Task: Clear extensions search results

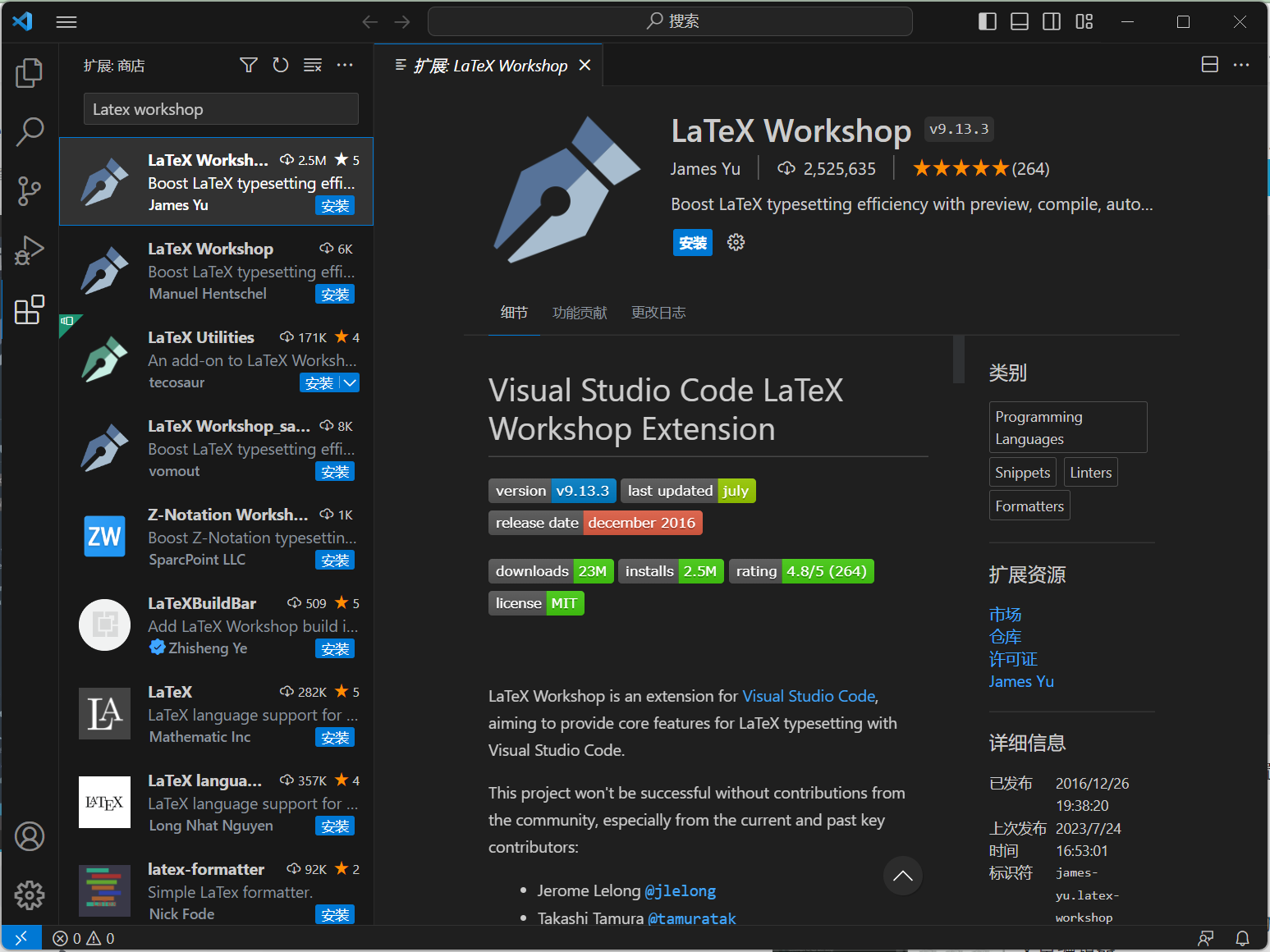Action: click(x=313, y=65)
